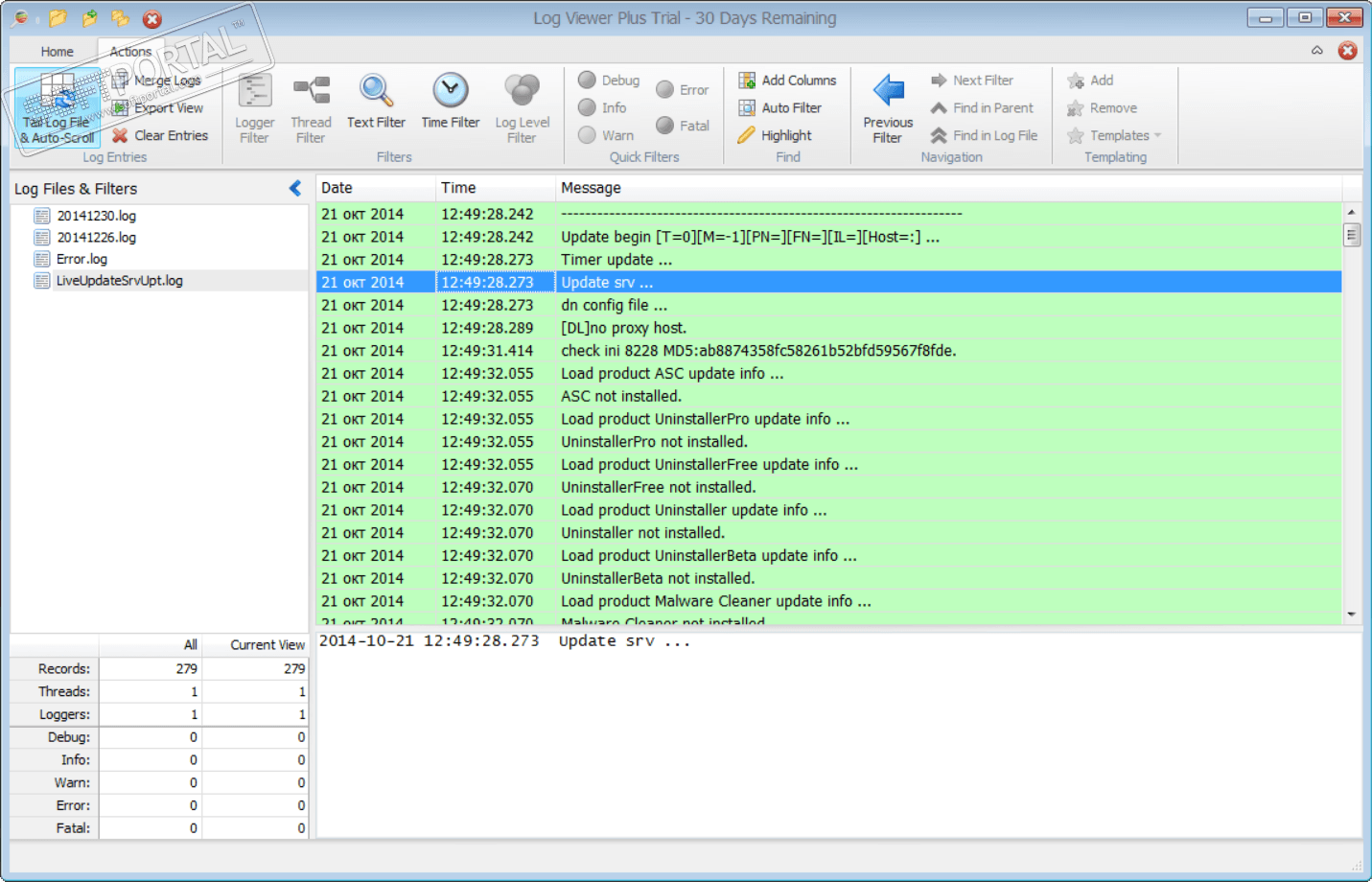Toggle the Warn quick filter
Screen dimensions: 1372x882
point(606,135)
